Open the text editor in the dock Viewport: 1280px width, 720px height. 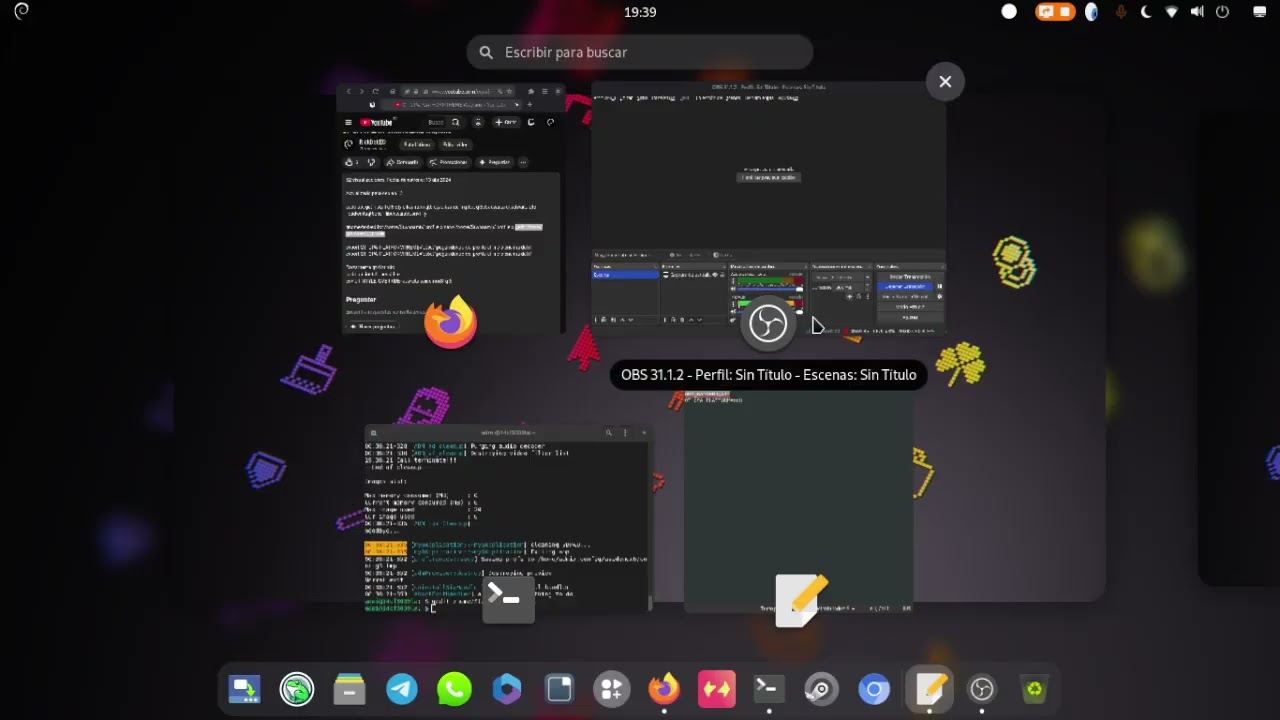tap(930, 689)
